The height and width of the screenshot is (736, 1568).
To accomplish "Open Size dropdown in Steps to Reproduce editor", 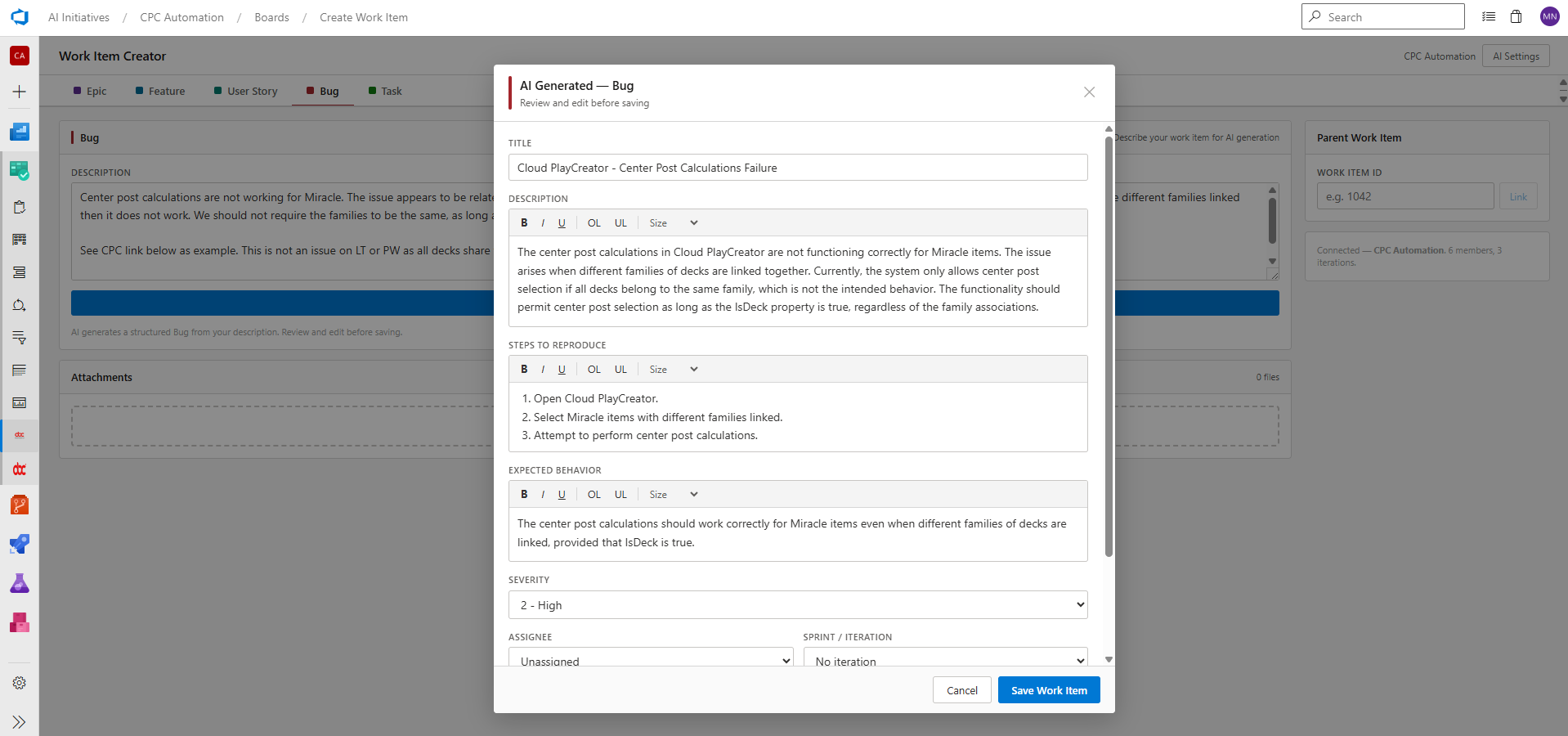I will (674, 370).
